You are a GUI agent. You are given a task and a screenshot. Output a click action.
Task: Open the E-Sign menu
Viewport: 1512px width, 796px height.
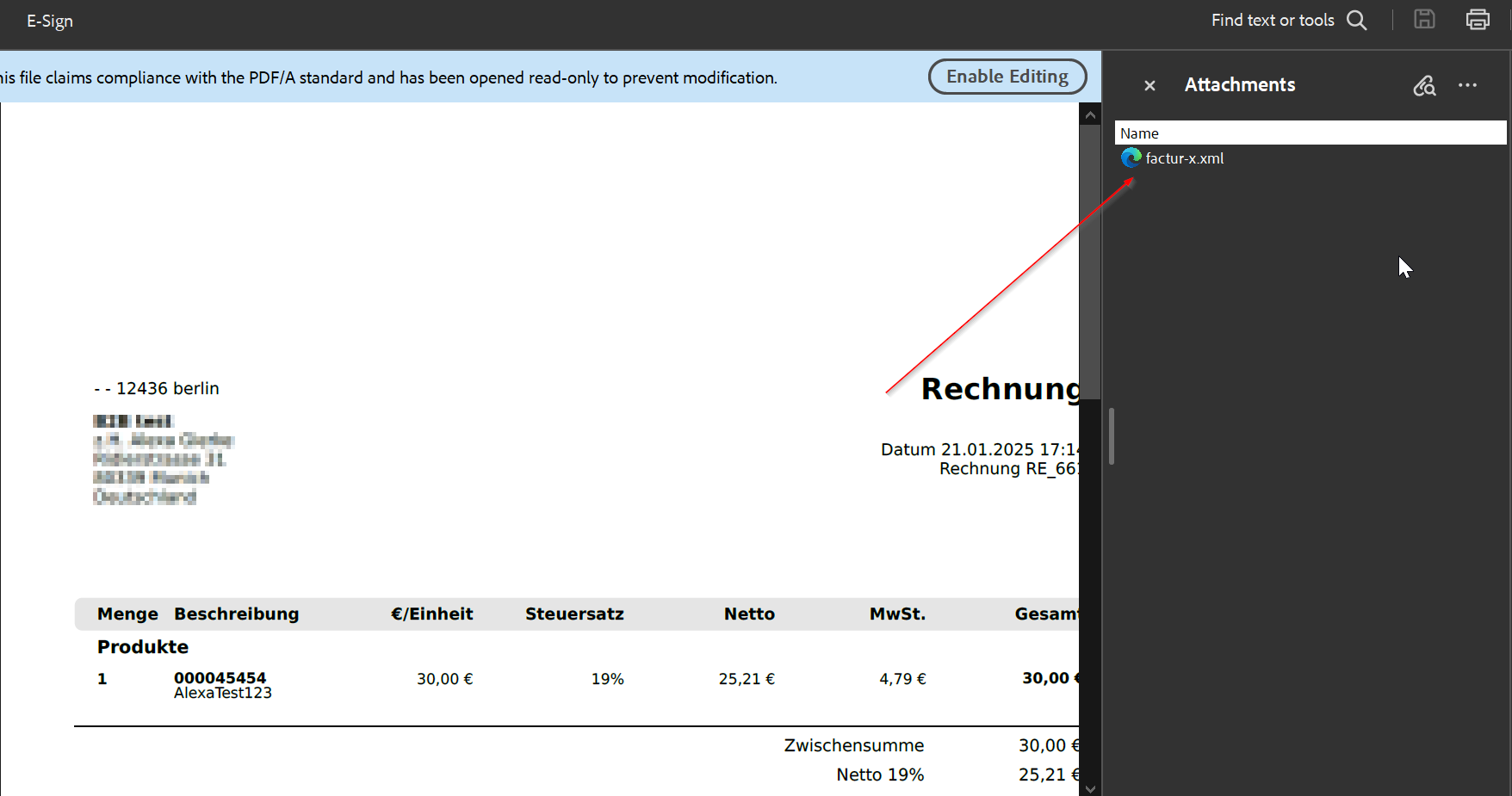[49, 21]
